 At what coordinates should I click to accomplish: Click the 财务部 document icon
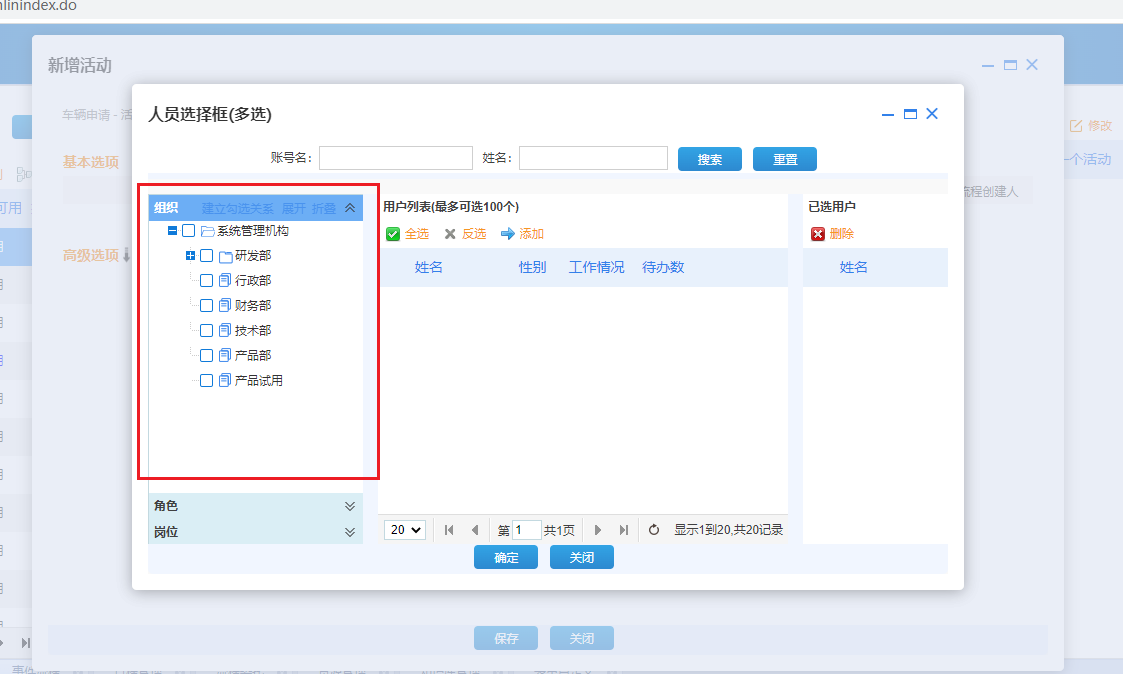(x=225, y=305)
